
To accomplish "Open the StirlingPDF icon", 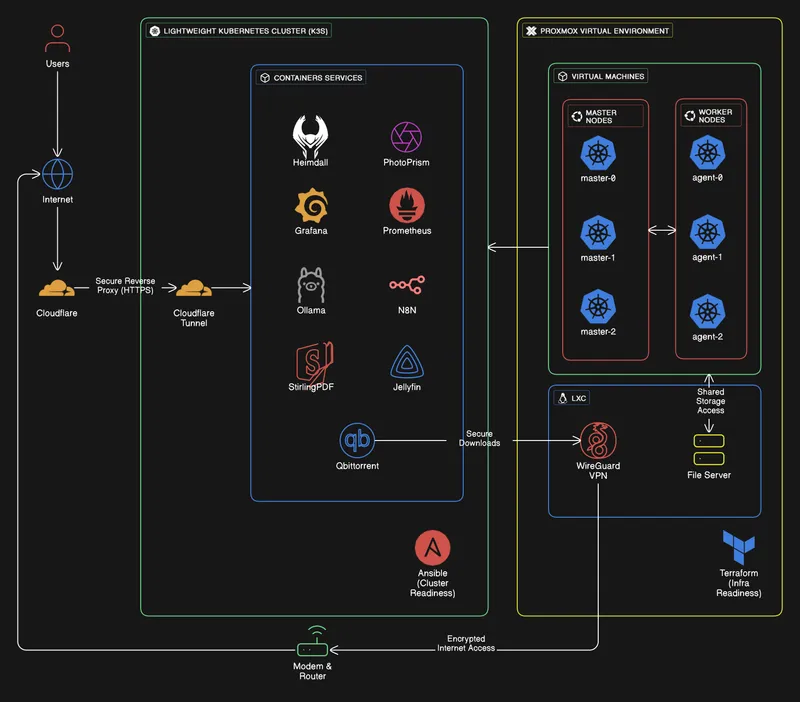I will tap(314, 363).
